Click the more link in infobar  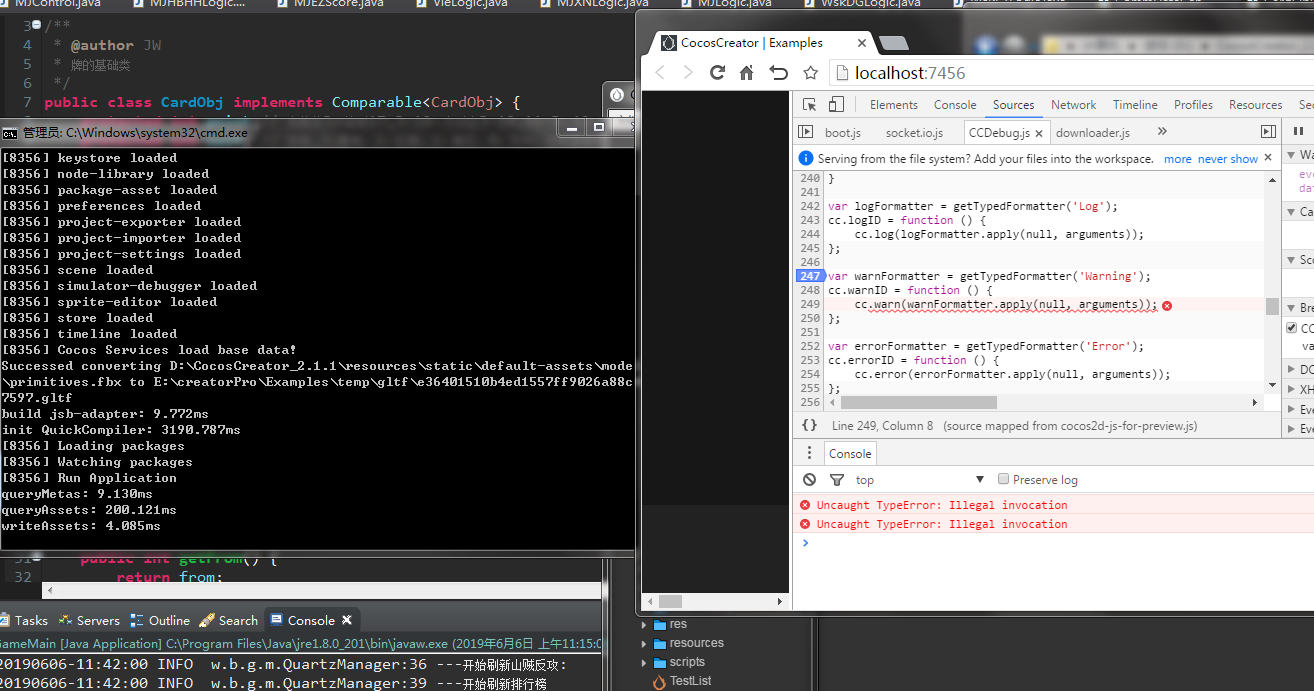[1177, 159]
